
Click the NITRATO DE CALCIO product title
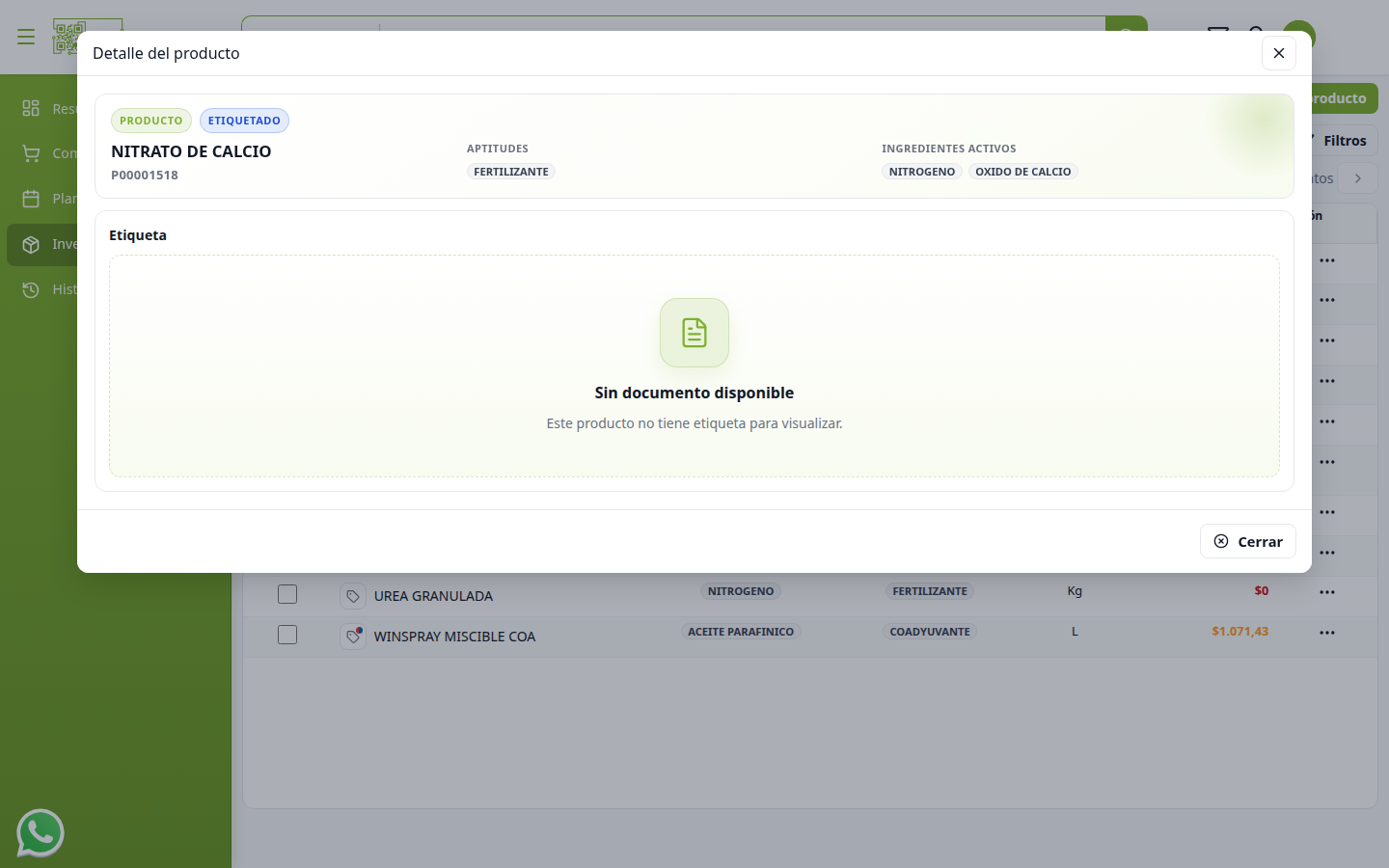[x=191, y=151]
